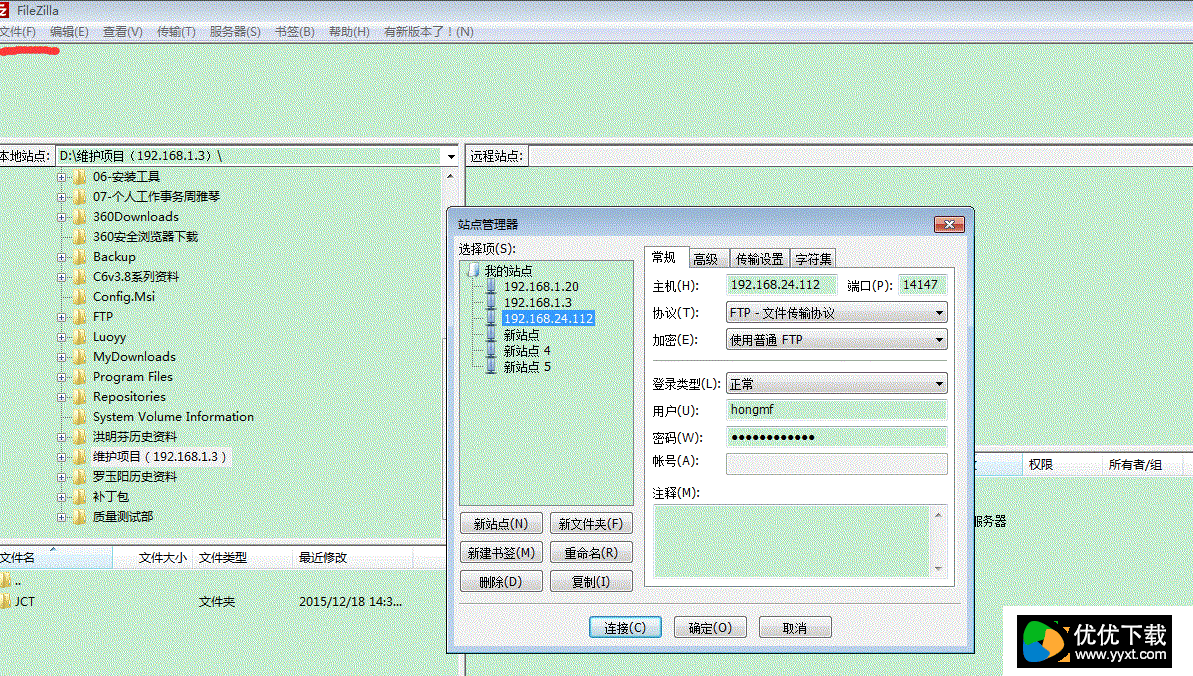Click the FTP folder icon
Image resolution: width=1193 pixels, height=676 pixels.
(x=79, y=317)
